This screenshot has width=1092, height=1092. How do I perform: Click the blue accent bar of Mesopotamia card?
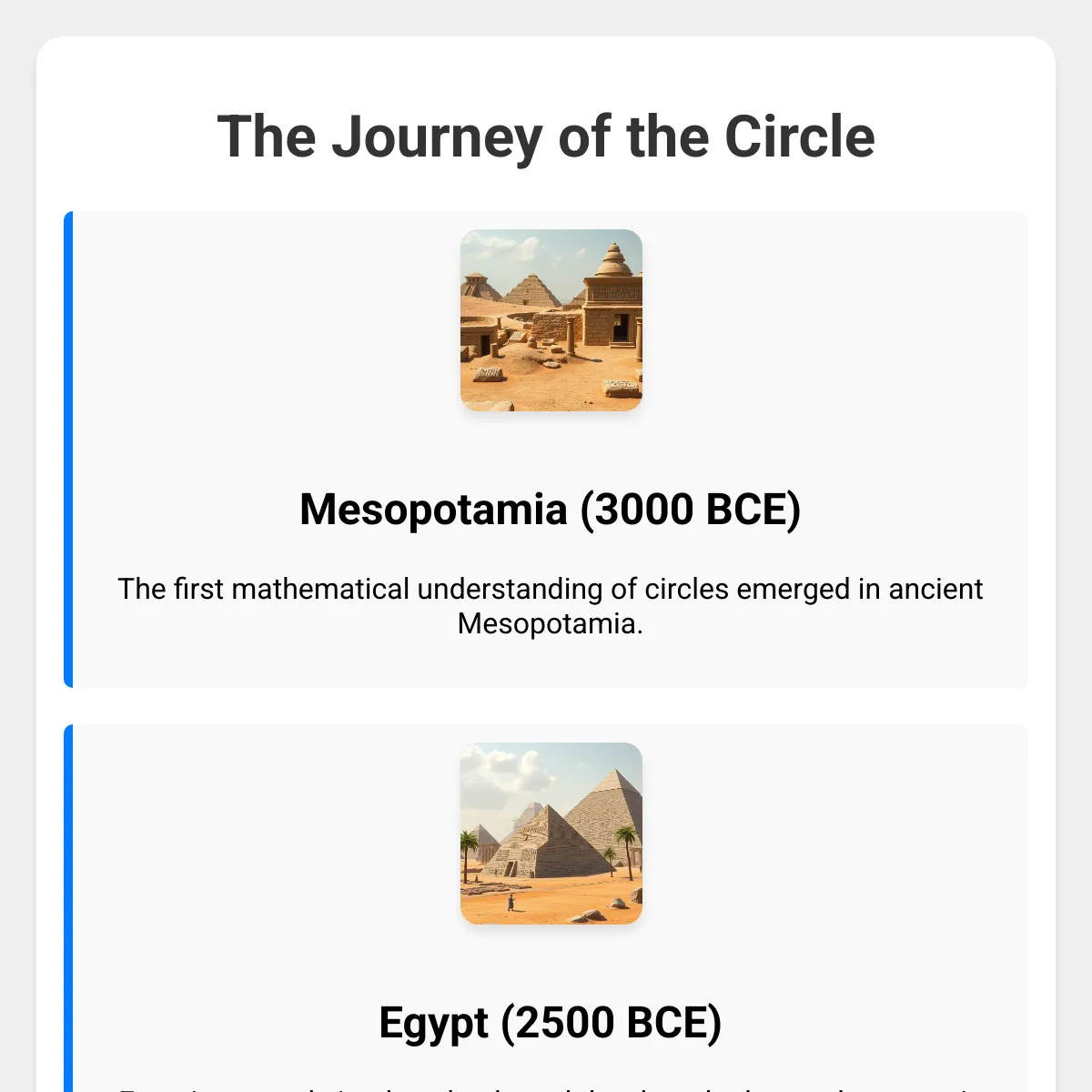(68, 450)
